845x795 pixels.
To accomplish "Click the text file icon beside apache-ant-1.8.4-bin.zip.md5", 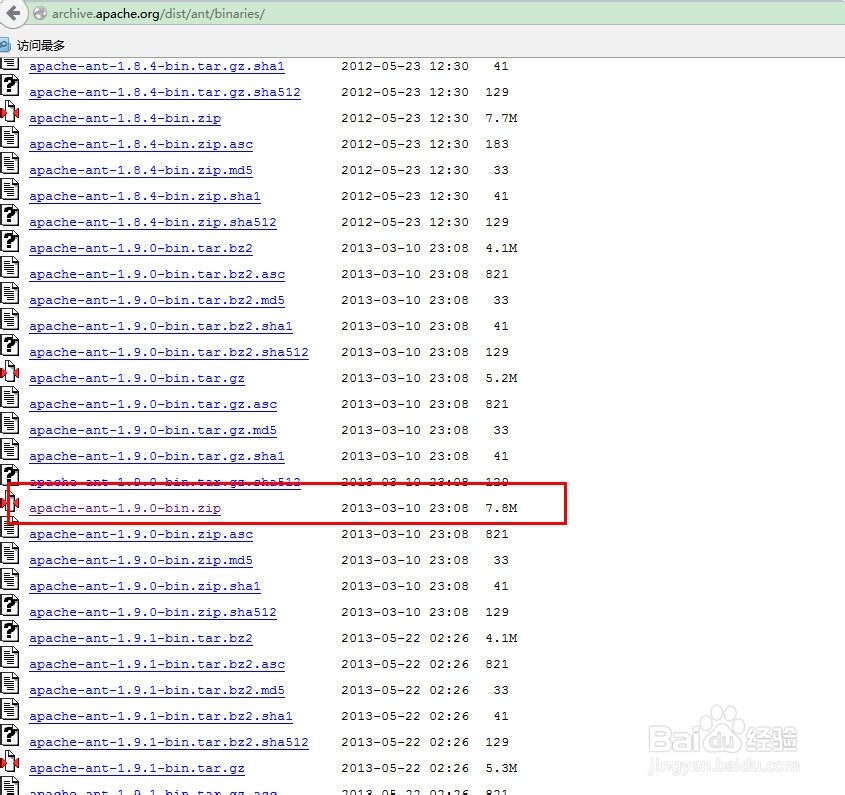I will click(x=10, y=163).
